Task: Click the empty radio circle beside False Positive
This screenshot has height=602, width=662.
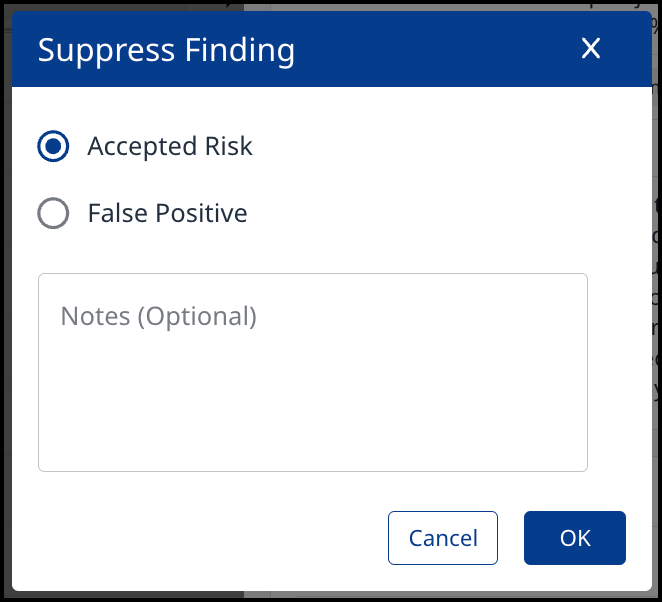Action: 53,213
